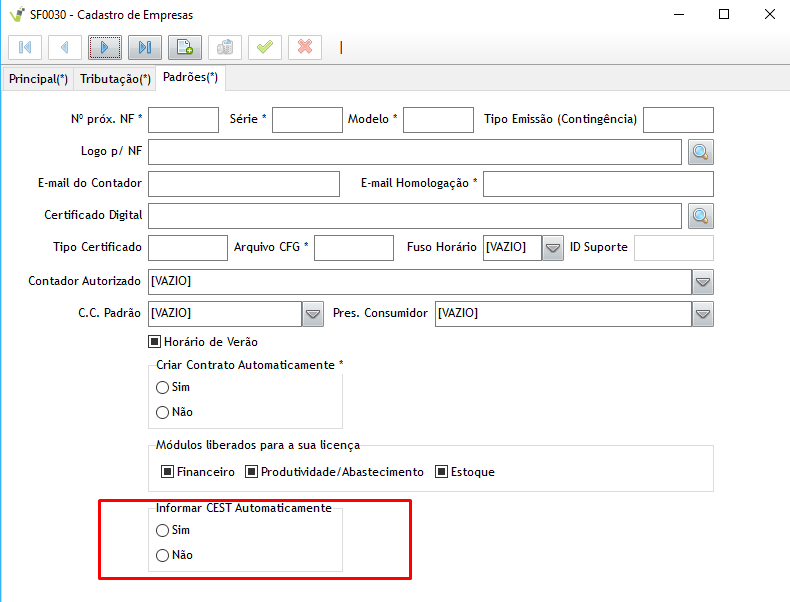
Task: Toggle the Estoque module checkbox
Action: [441, 472]
